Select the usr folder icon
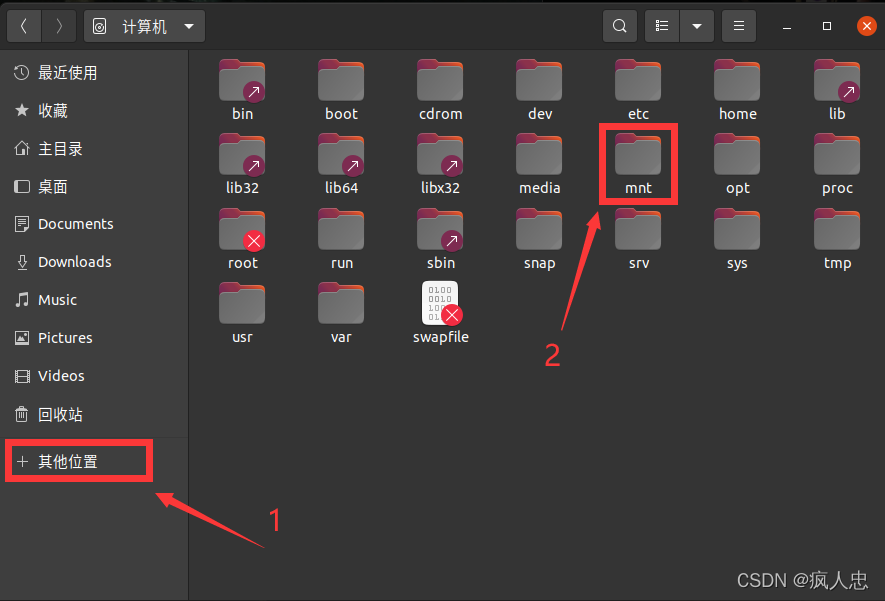Image resolution: width=885 pixels, height=601 pixels. [242, 304]
